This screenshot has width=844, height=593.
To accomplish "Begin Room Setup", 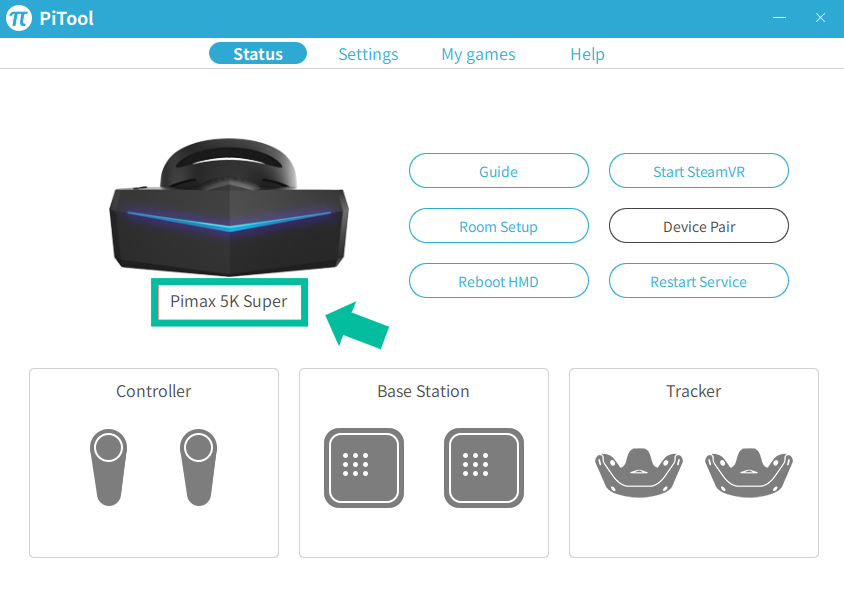I will click(498, 225).
